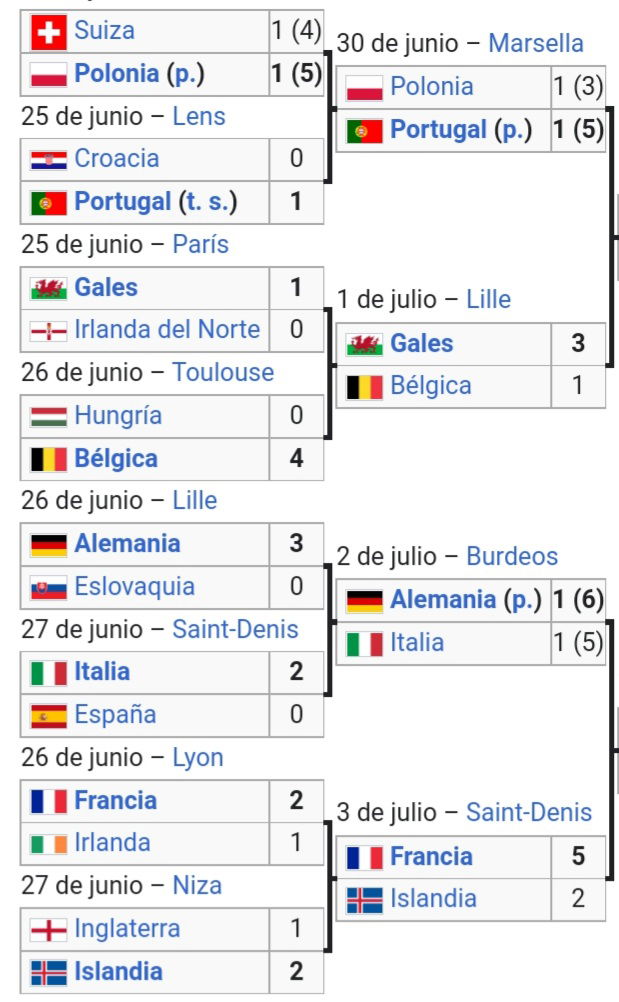Image resolution: width=619 pixels, height=1002 pixels.
Task: Click the Spain flag icon beside España
Action: (x=49, y=716)
